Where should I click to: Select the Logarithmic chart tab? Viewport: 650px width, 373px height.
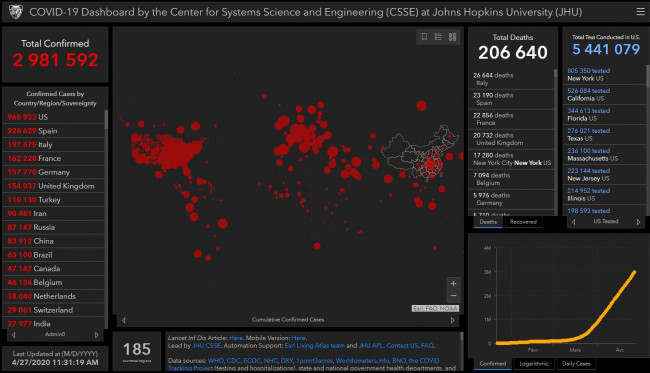[x=534, y=363]
